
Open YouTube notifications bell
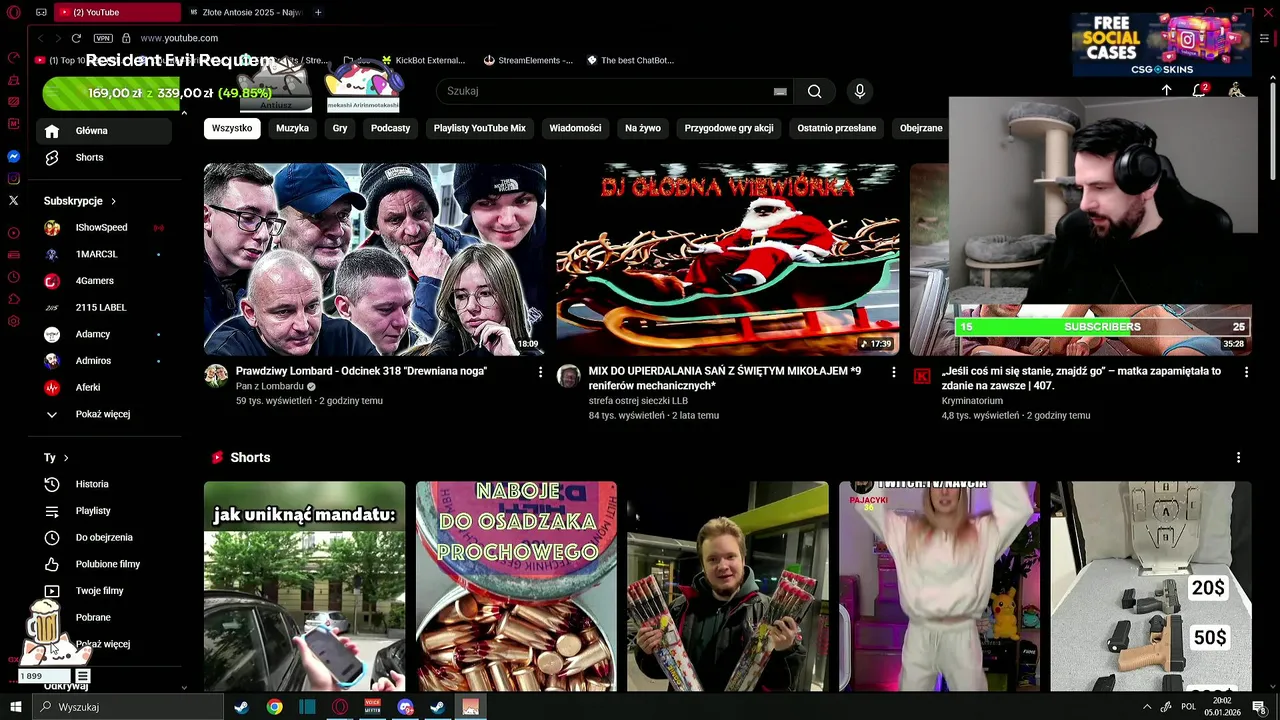point(1199,90)
